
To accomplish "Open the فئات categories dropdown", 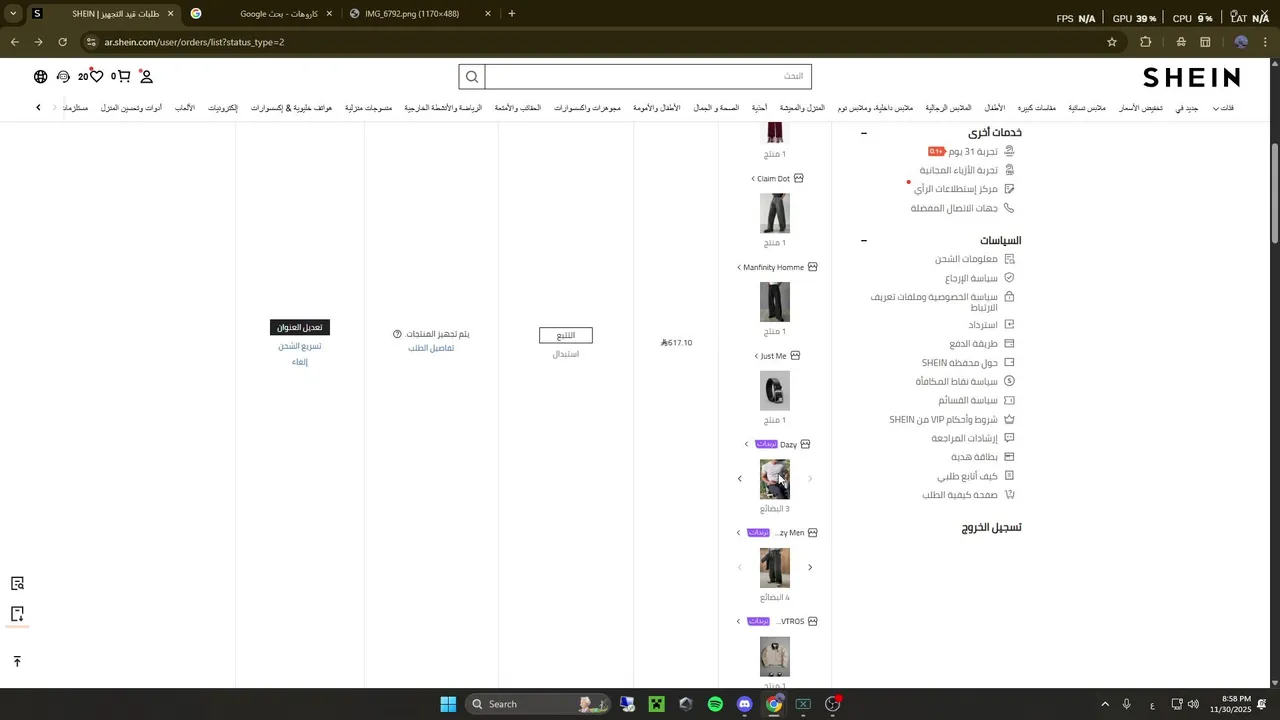I will coord(1223,108).
